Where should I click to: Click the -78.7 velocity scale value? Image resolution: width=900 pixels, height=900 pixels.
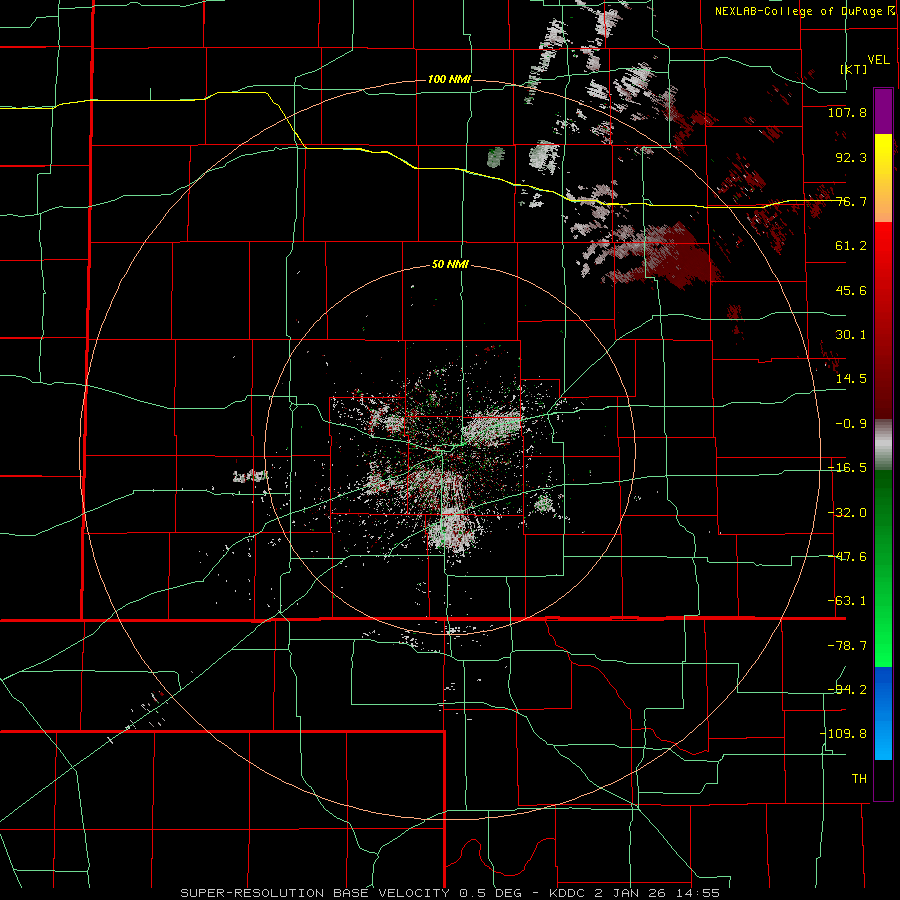point(847,646)
